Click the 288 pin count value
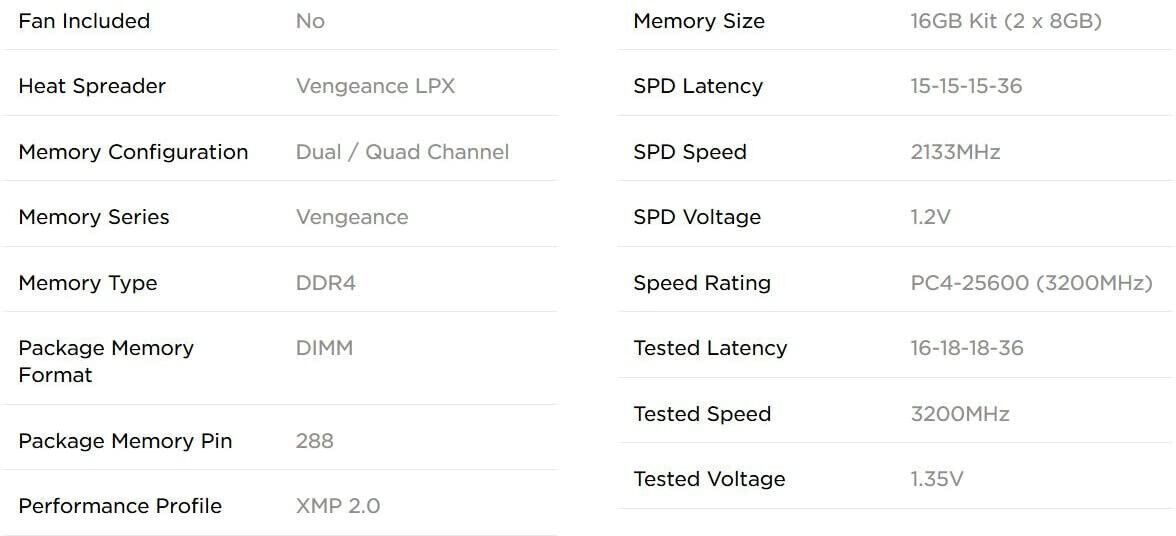The width and height of the screenshot is (1176, 536). [x=314, y=441]
